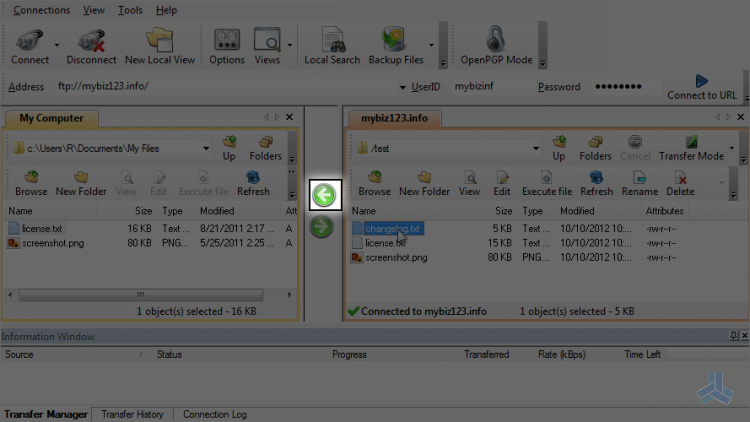Viewport: 750px width, 422px height.
Task: Refresh the remote /test folder
Action: [x=596, y=183]
